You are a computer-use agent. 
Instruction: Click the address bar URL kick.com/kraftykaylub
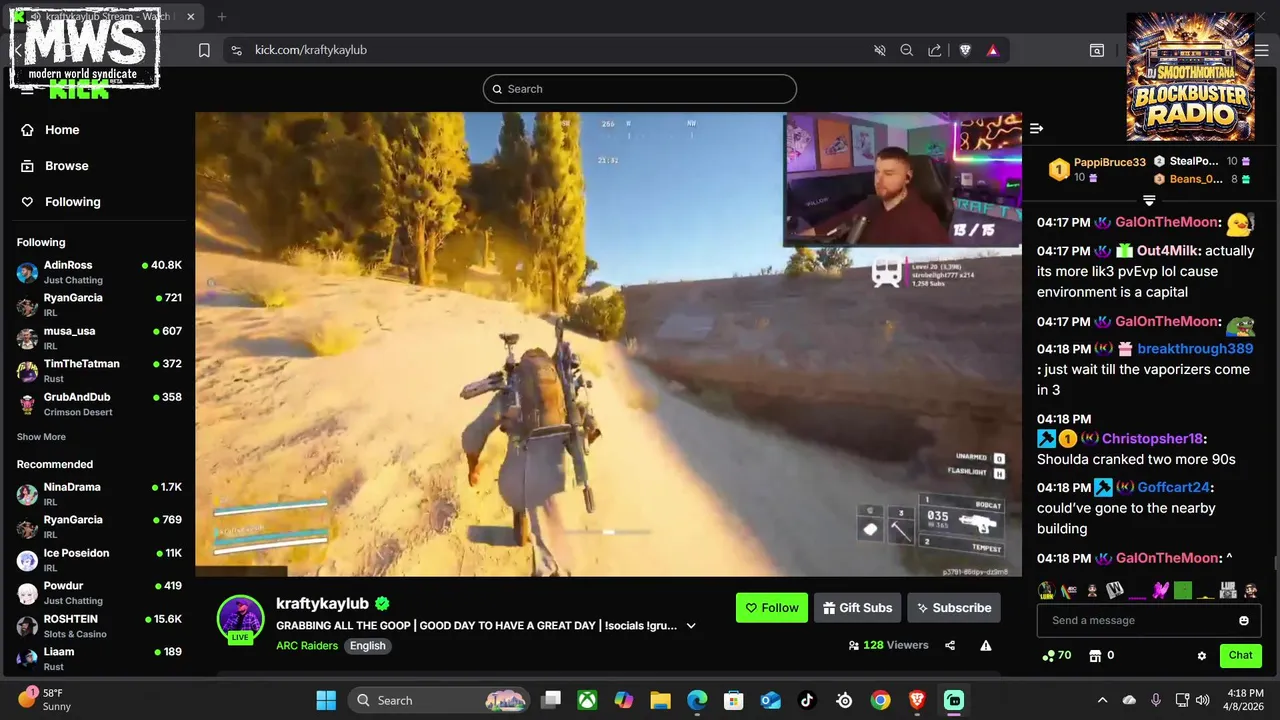311,50
